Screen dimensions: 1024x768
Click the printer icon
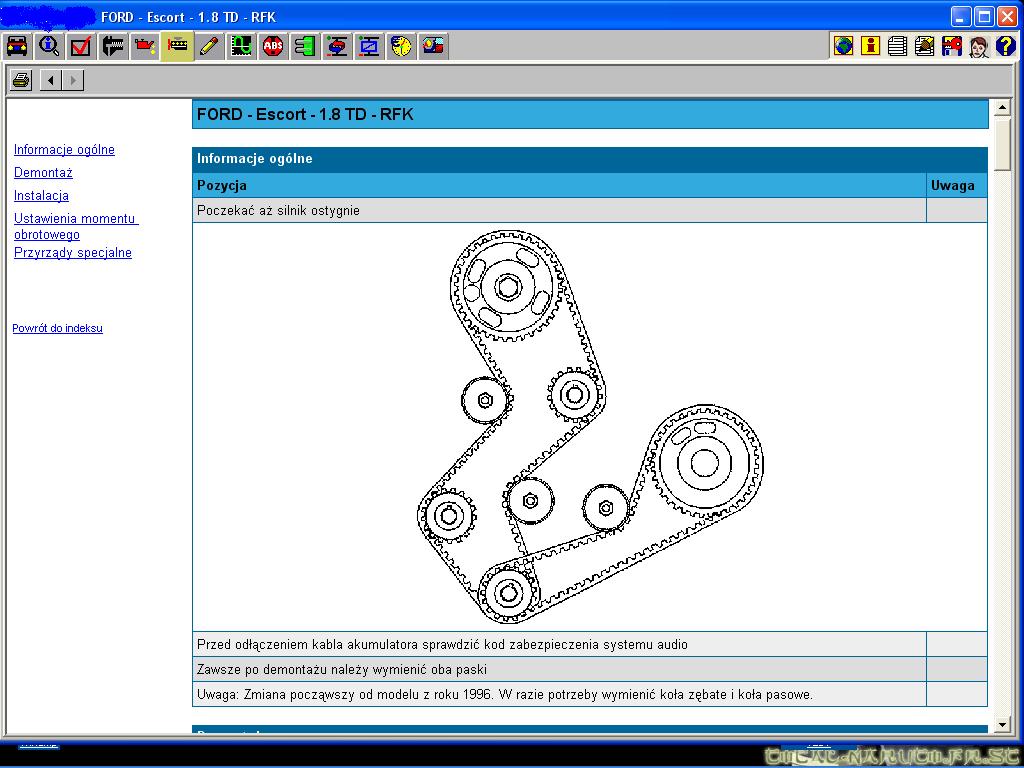tap(21, 80)
